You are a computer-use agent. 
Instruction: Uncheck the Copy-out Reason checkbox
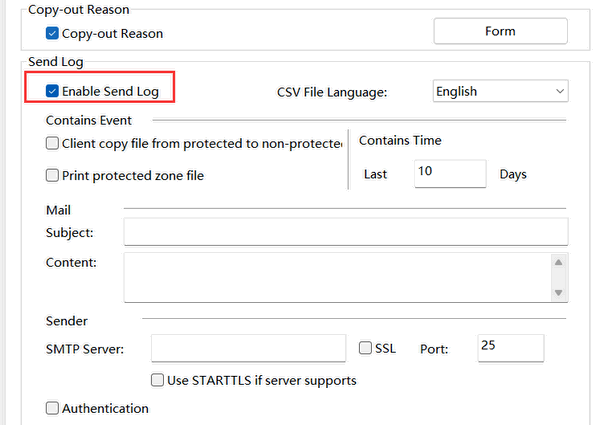53,33
